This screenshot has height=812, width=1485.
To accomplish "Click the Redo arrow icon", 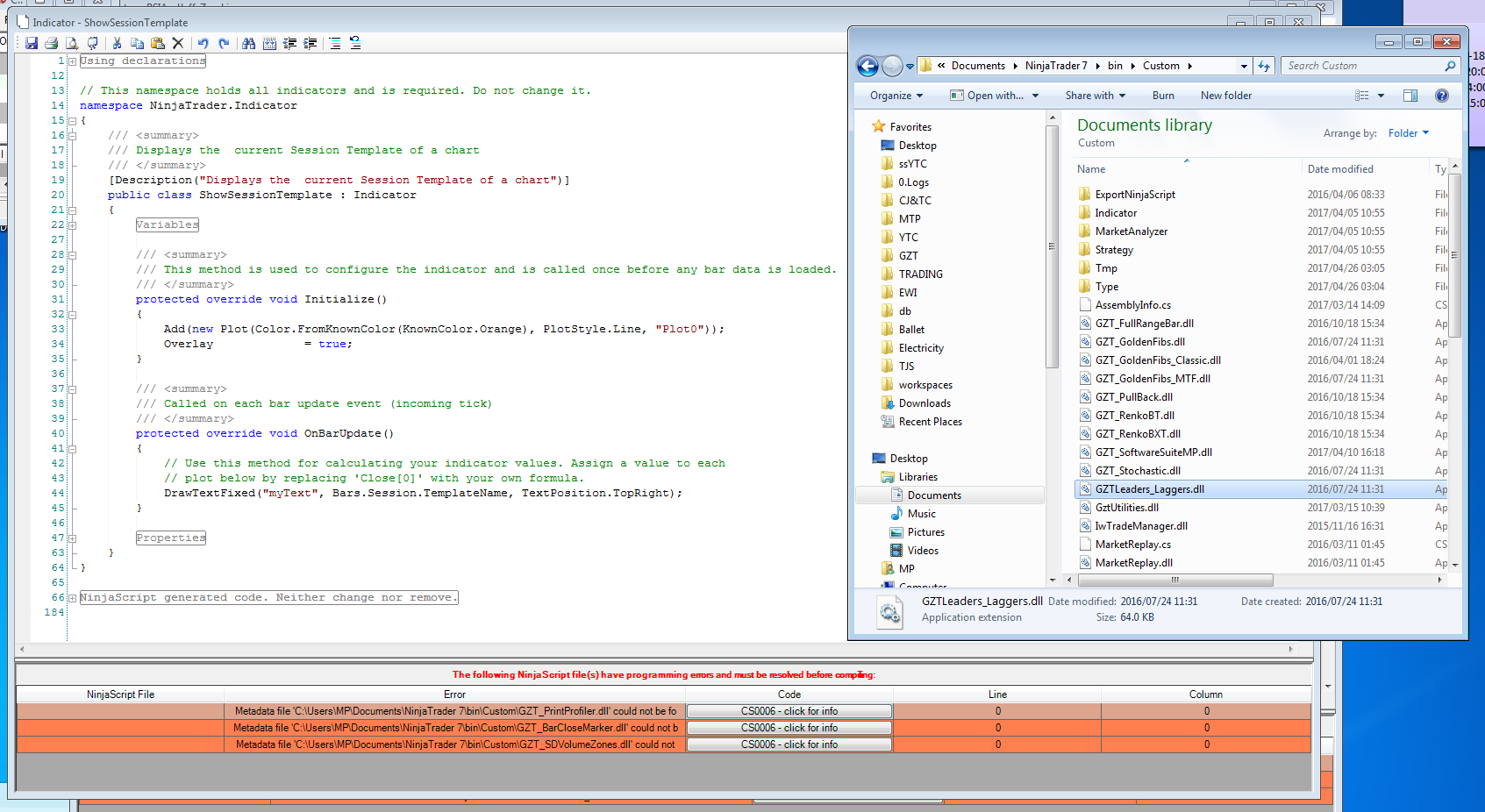I will coord(224,43).
